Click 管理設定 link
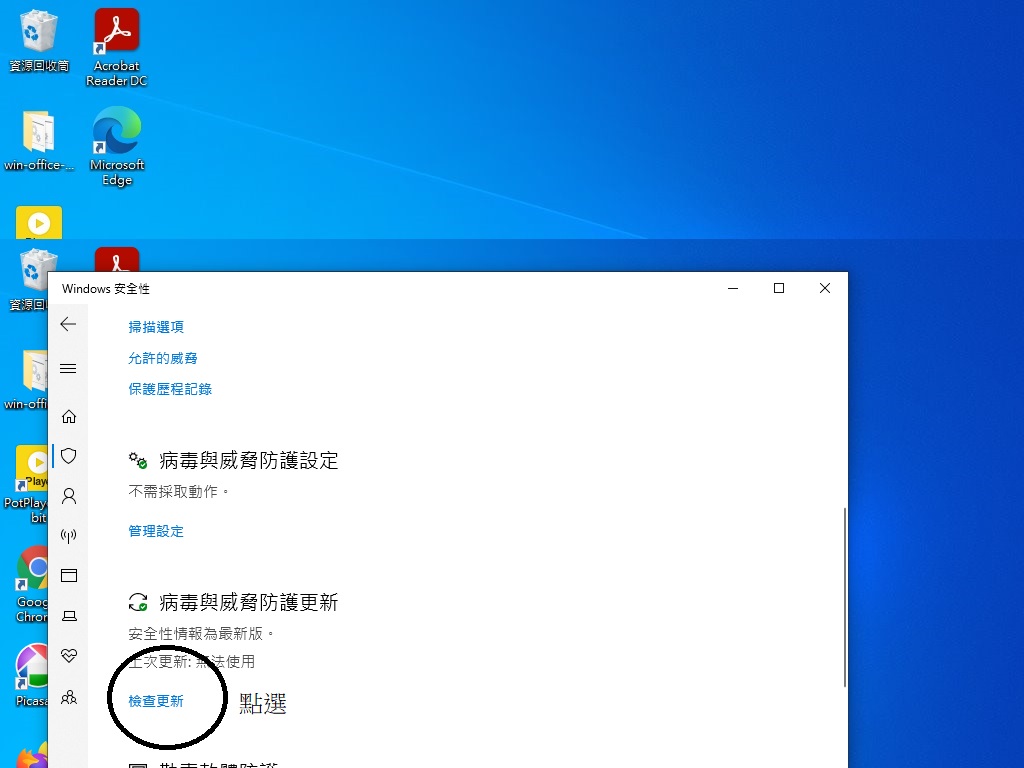This screenshot has height=768, width=1024. coord(156,532)
